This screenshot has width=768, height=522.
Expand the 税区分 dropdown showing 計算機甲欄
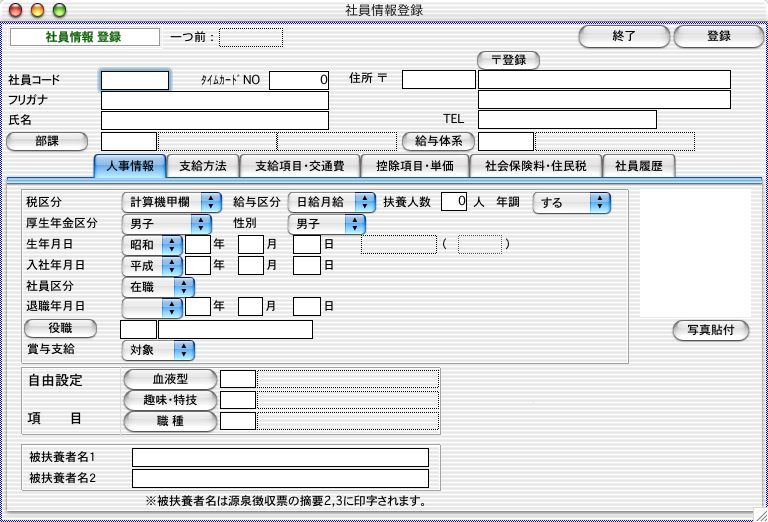tap(166, 202)
